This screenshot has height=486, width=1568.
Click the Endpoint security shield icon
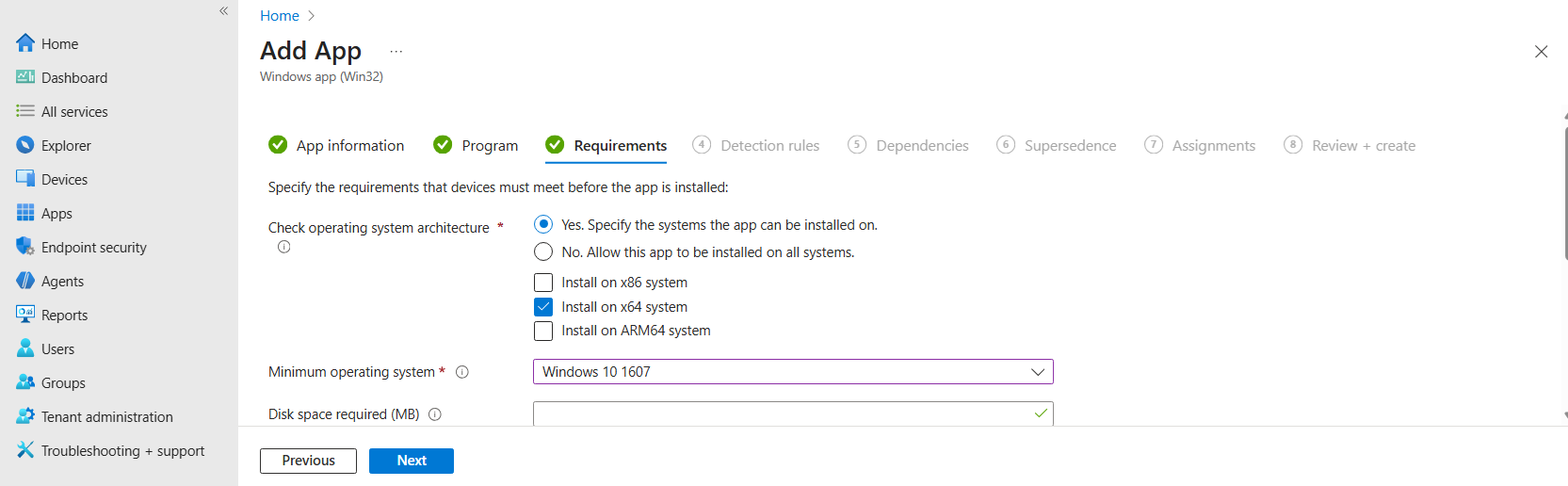pos(25,247)
